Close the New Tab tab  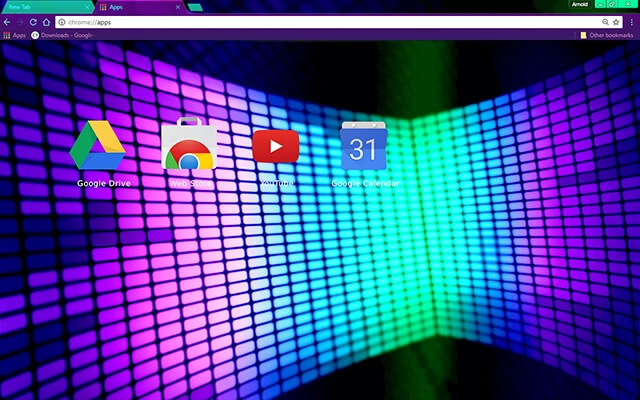(87, 7)
